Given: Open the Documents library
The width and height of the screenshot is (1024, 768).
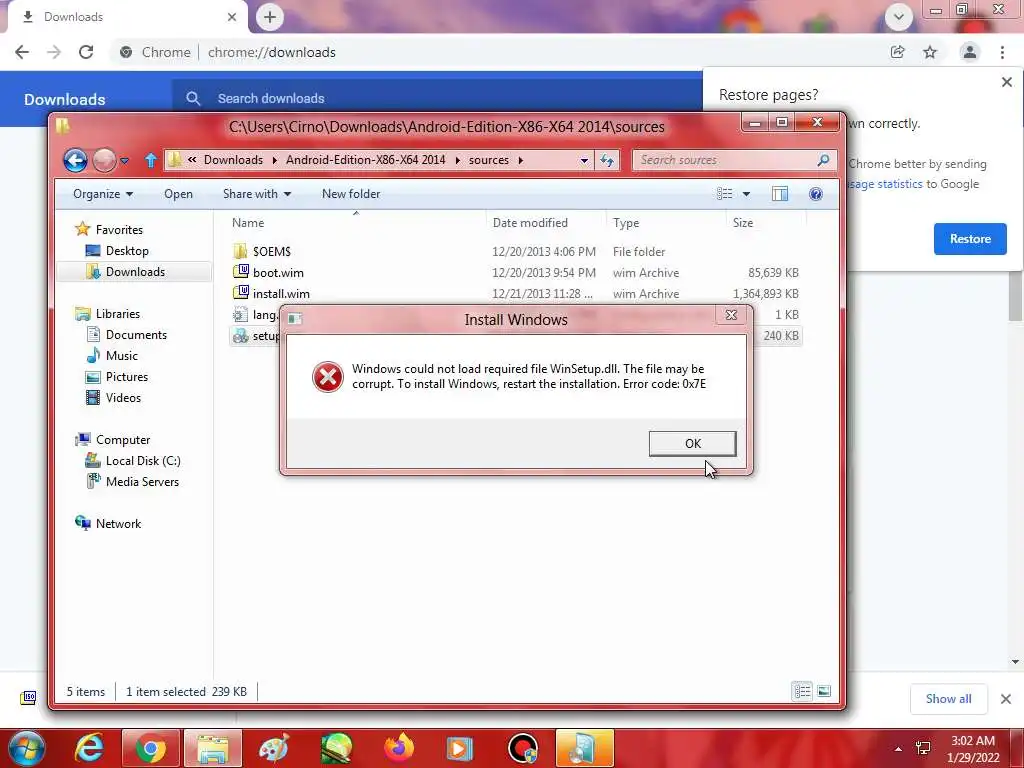Looking at the screenshot, I should point(136,334).
